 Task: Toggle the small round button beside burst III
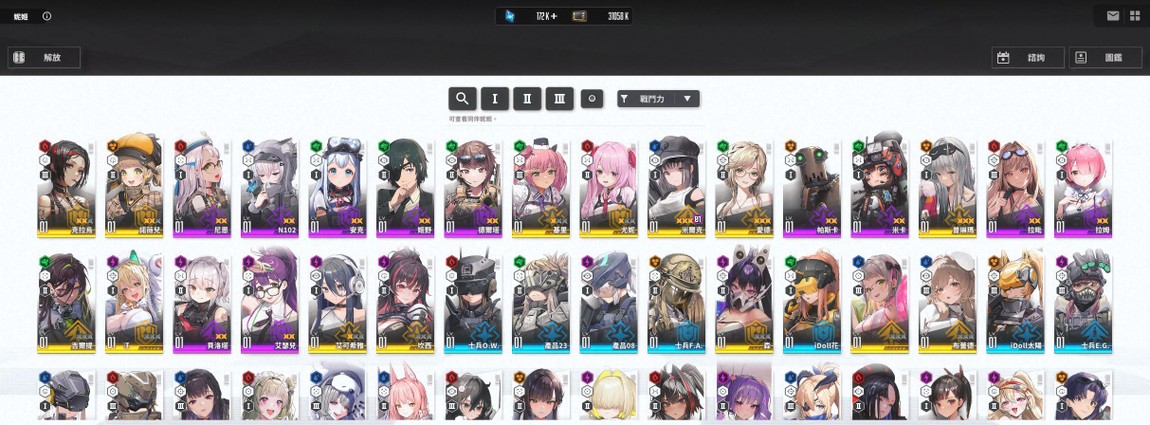tap(592, 98)
